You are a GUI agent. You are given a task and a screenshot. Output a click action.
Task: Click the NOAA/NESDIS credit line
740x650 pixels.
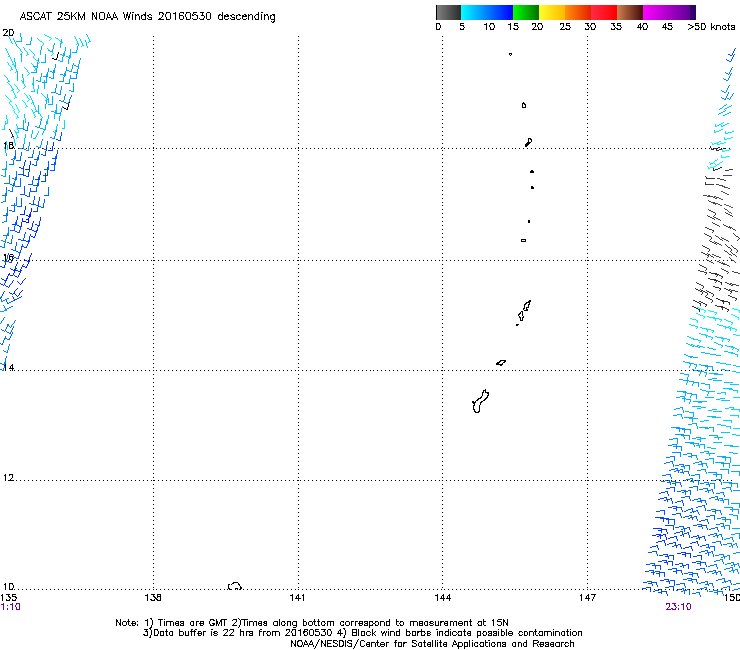click(432, 643)
